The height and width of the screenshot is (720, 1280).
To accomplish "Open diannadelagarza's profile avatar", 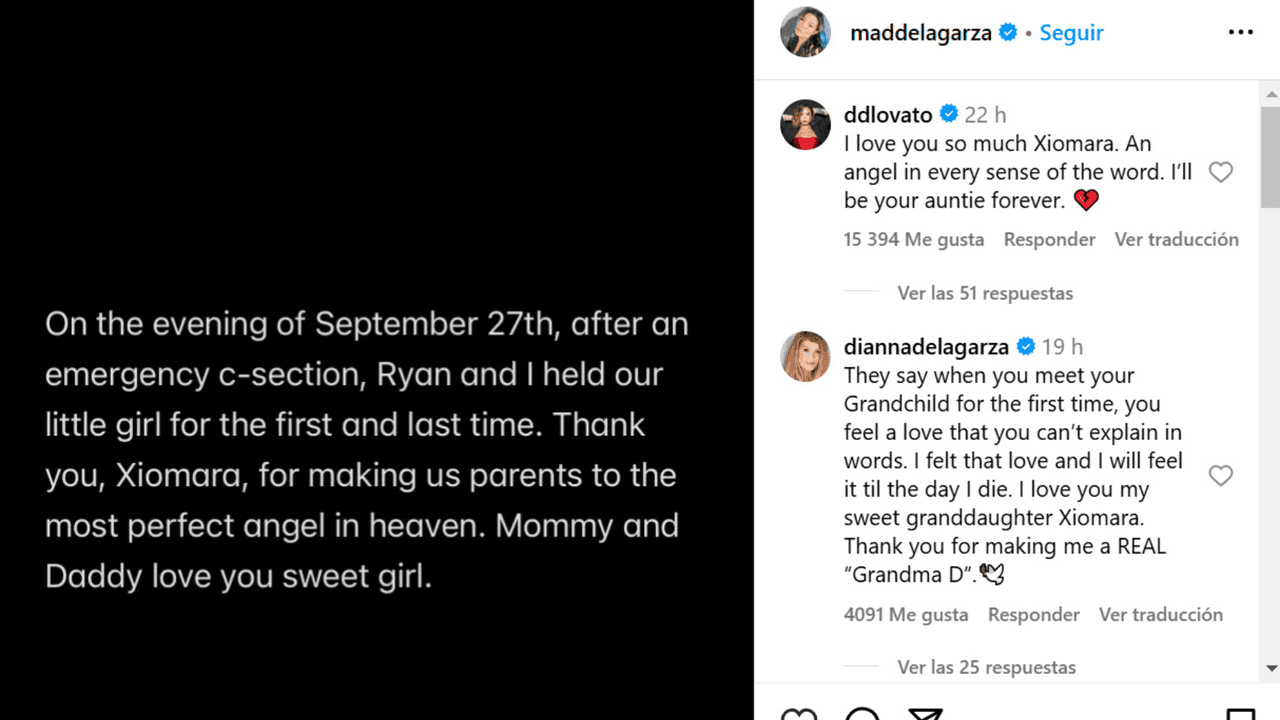I will coord(805,357).
